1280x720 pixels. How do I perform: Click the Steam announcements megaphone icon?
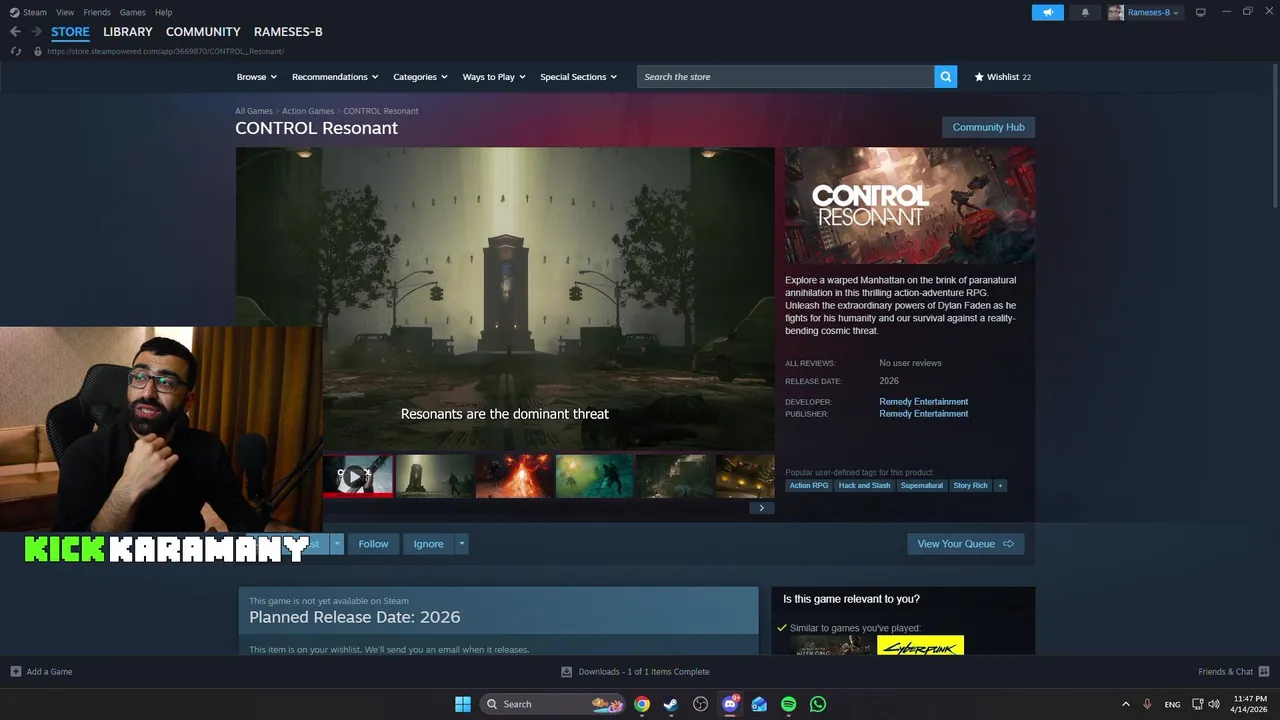tap(1048, 12)
